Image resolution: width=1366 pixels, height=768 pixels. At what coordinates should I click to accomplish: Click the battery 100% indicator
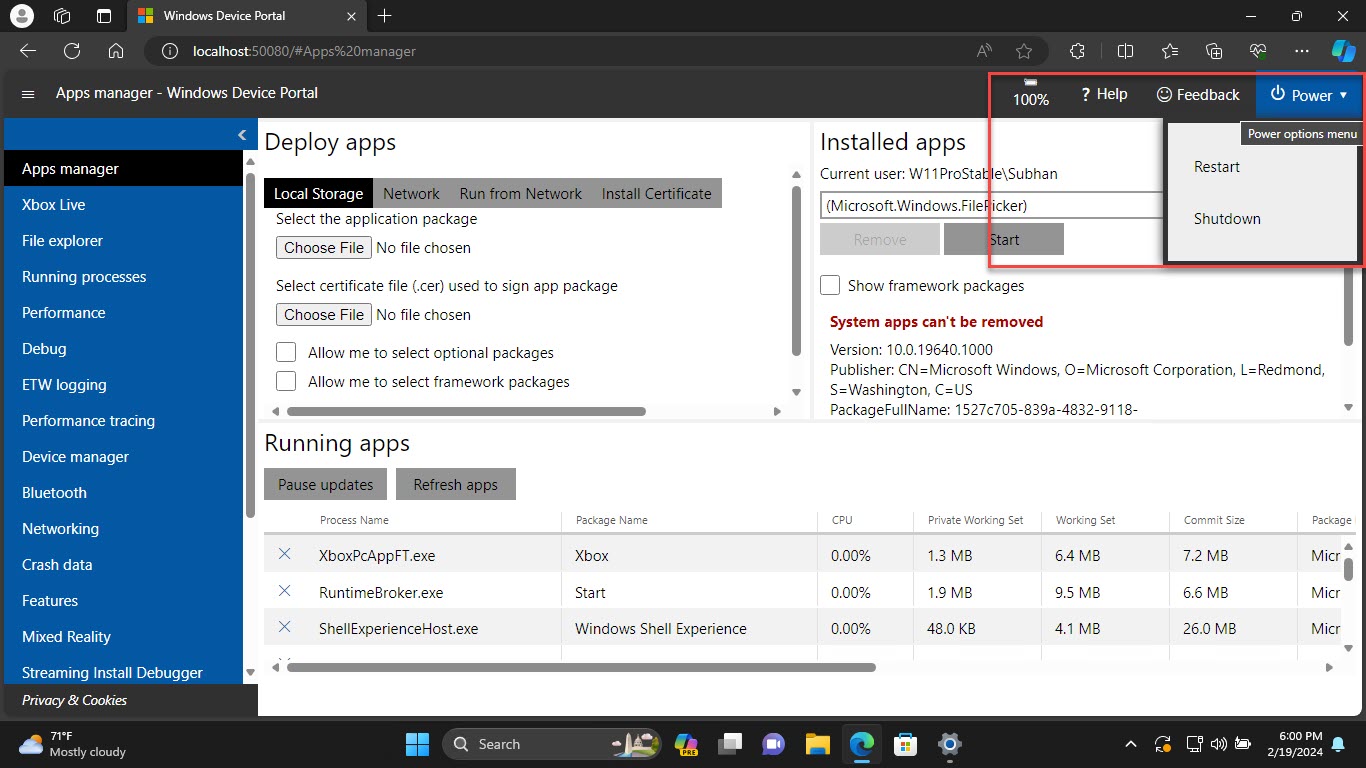pyautogui.click(x=1031, y=93)
